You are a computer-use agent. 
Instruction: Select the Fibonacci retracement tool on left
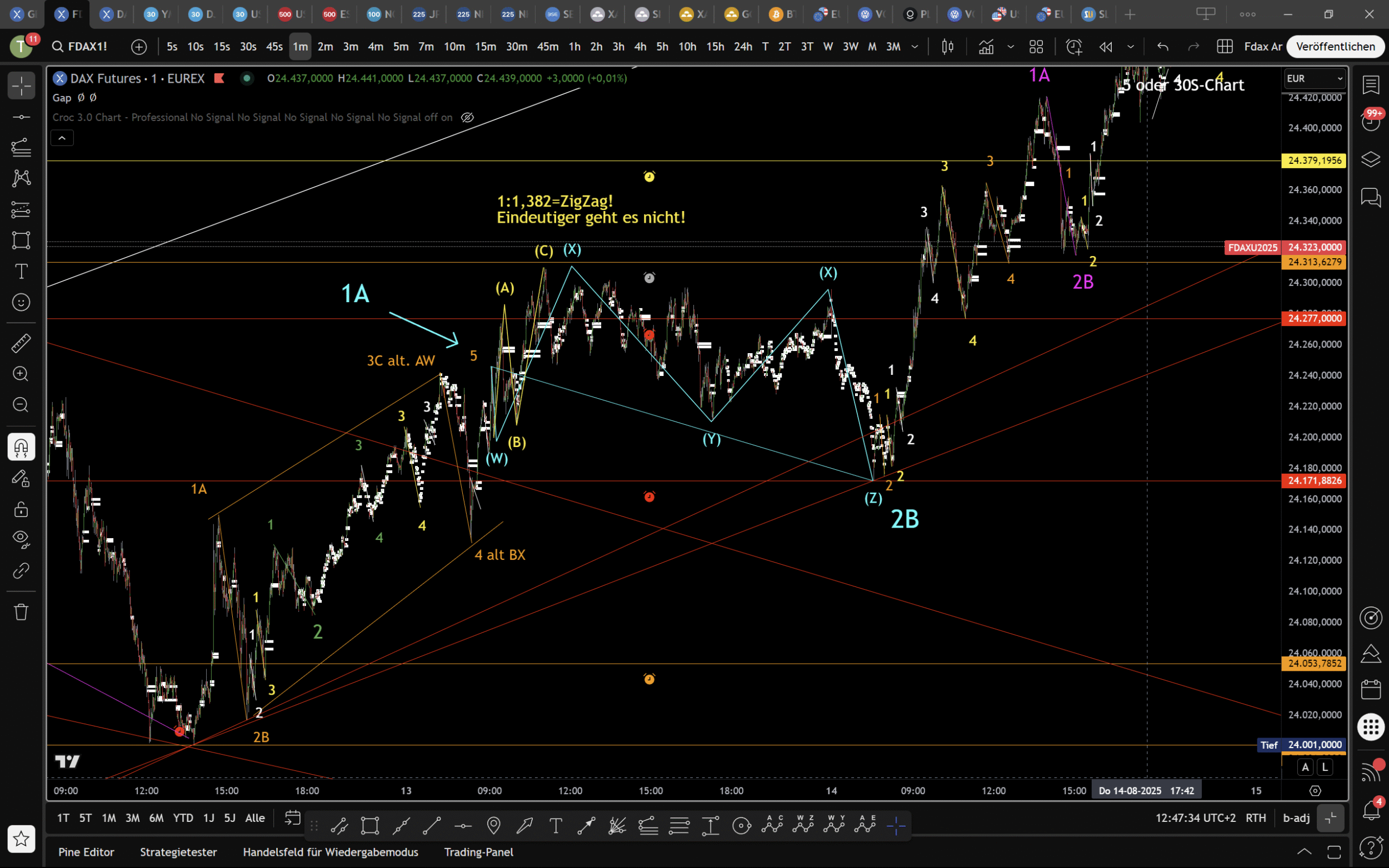point(21,148)
